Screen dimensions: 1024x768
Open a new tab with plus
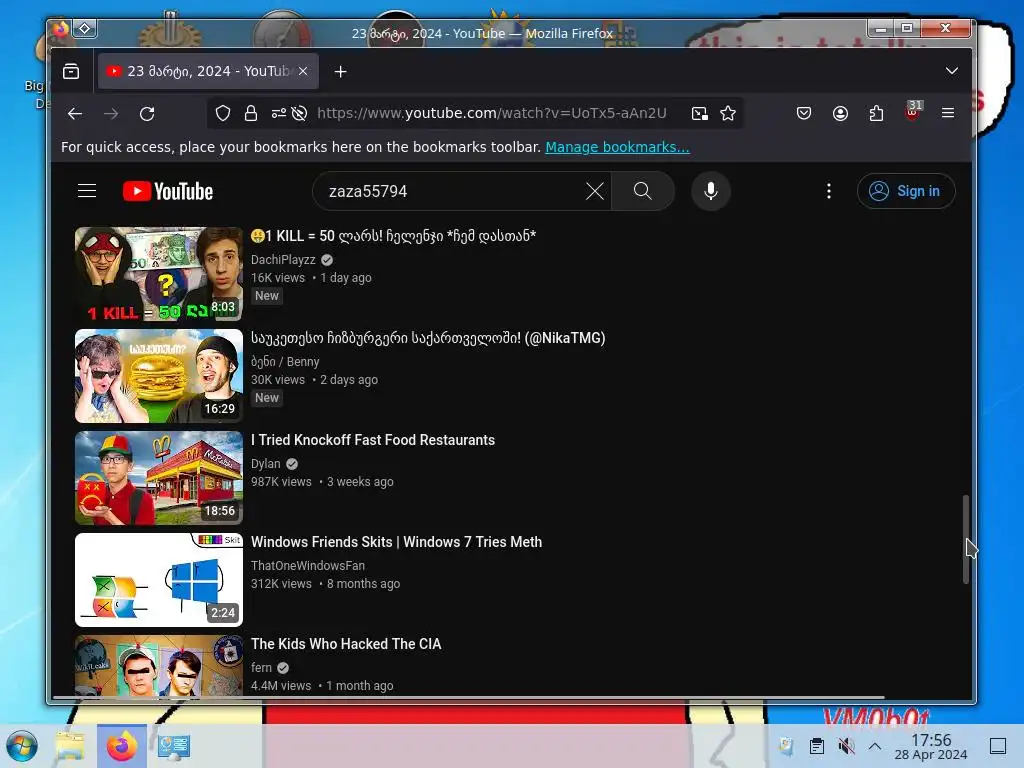[x=340, y=71]
